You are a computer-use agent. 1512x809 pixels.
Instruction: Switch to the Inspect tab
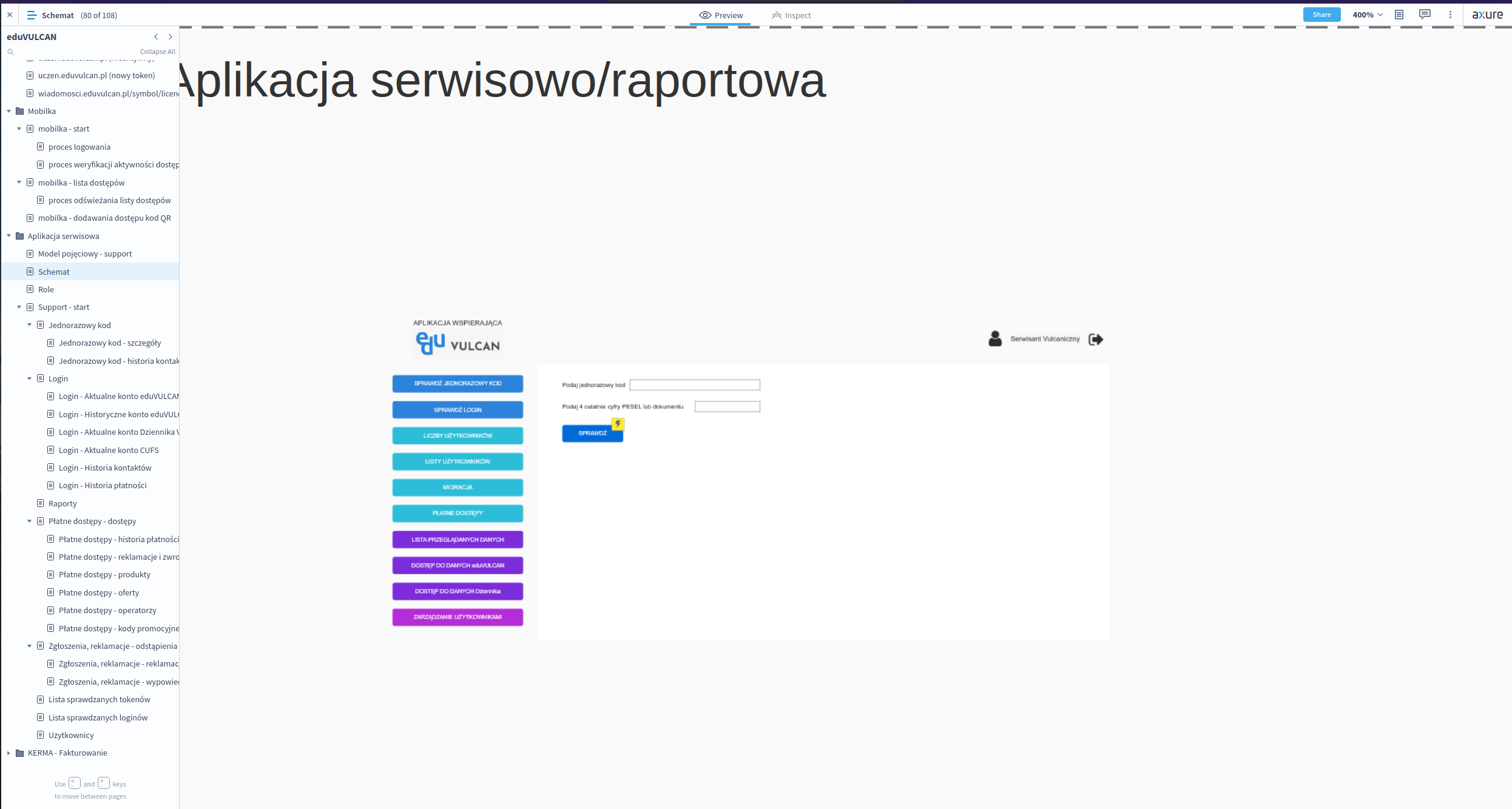(x=791, y=15)
